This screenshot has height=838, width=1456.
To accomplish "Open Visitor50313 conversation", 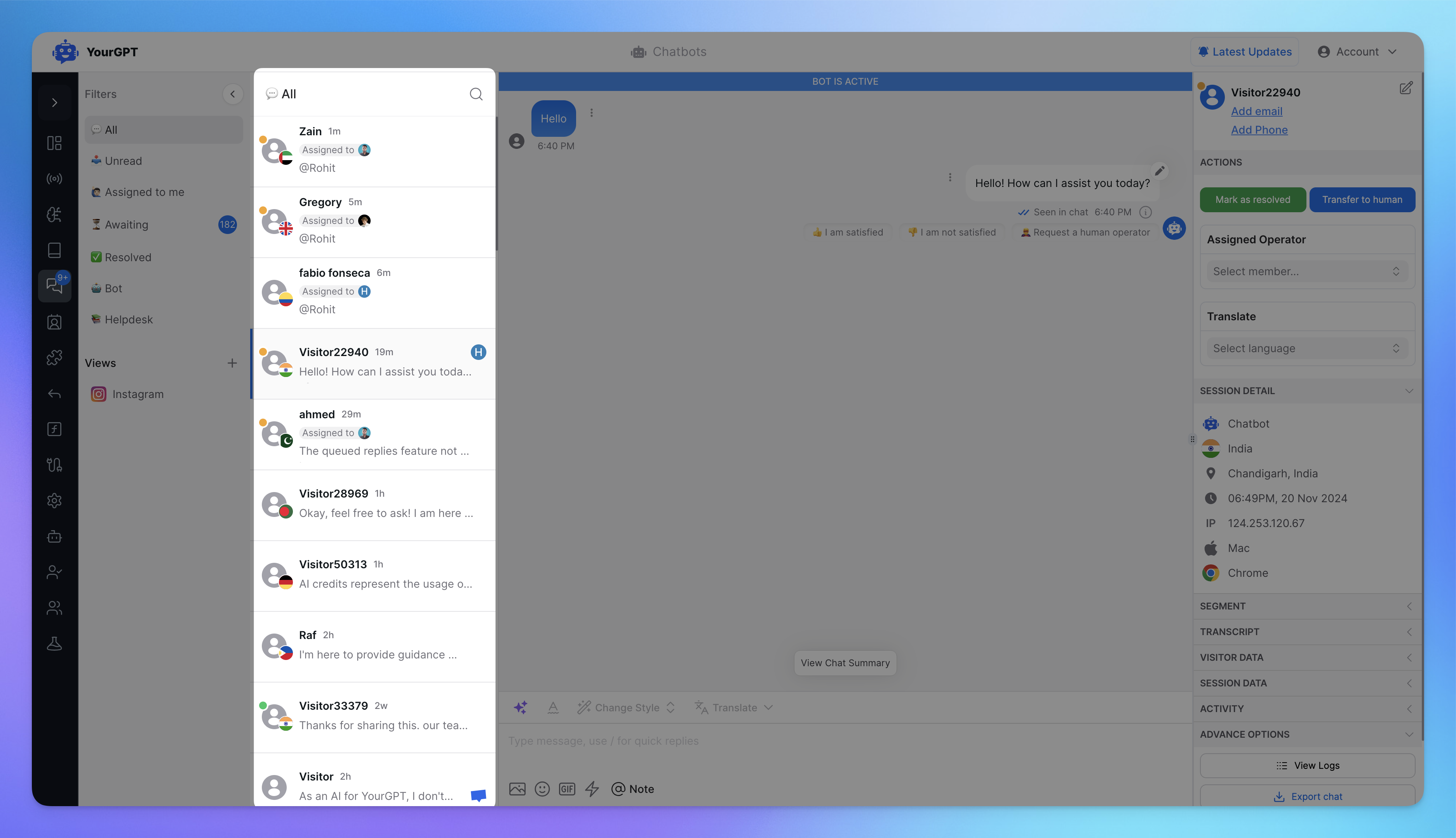I will click(x=374, y=576).
